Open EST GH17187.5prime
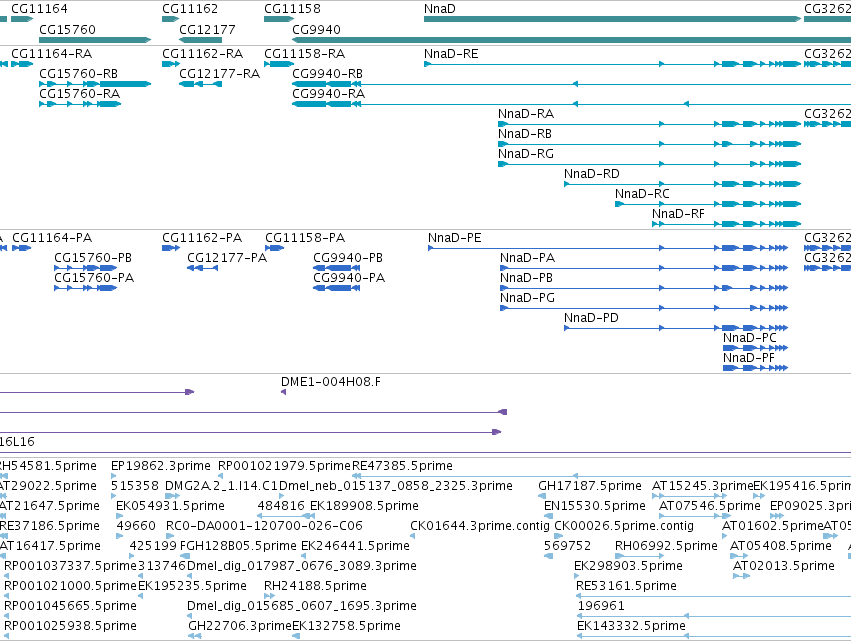This screenshot has height=641, width=851. click(590, 486)
